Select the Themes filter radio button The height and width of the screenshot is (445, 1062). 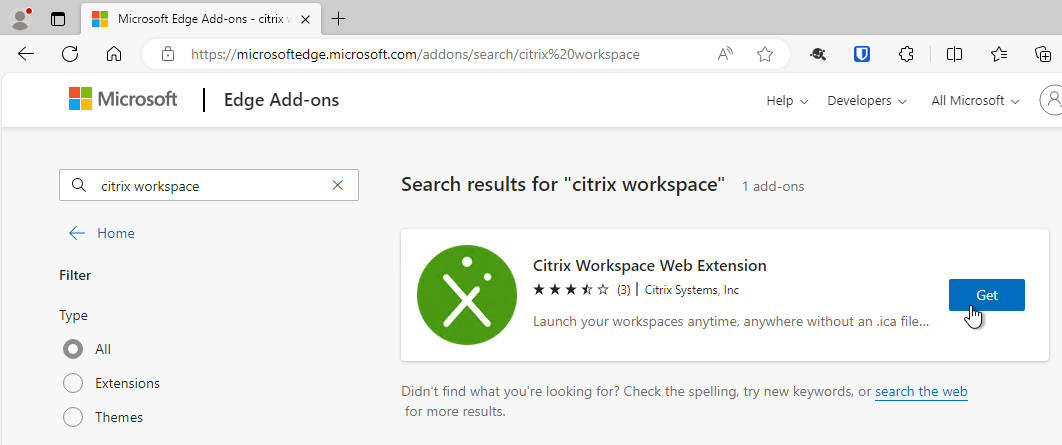tap(72, 417)
